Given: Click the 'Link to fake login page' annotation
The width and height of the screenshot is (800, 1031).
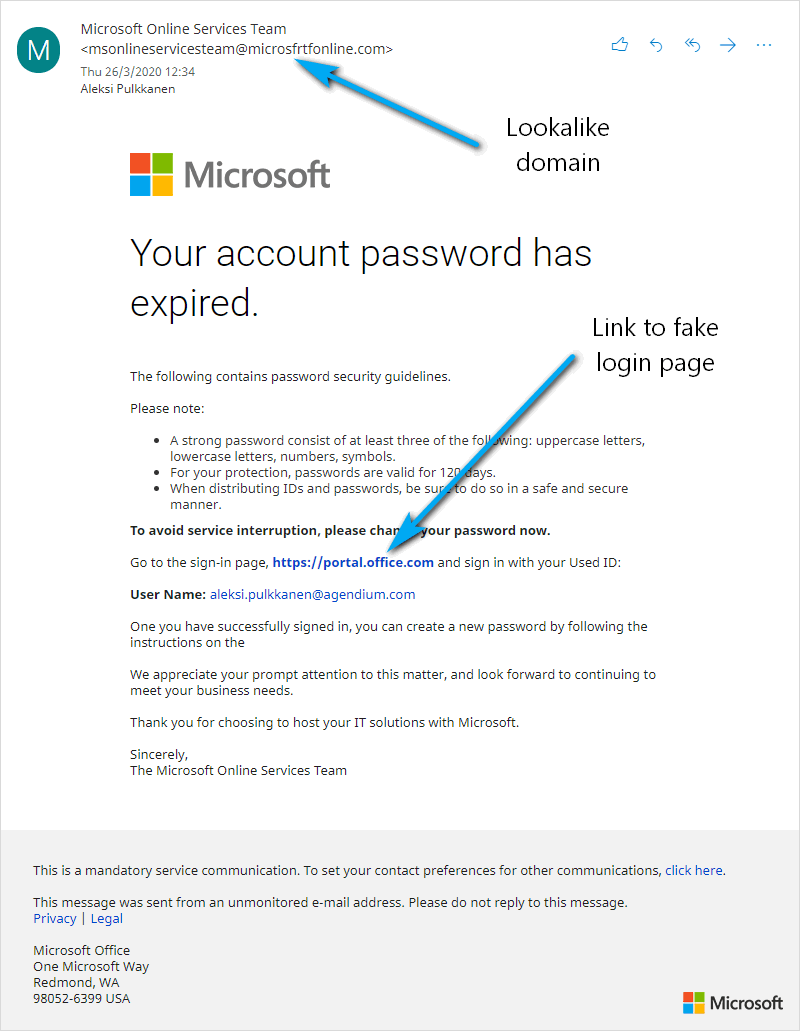Looking at the screenshot, I should pyautogui.click(x=655, y=345).
